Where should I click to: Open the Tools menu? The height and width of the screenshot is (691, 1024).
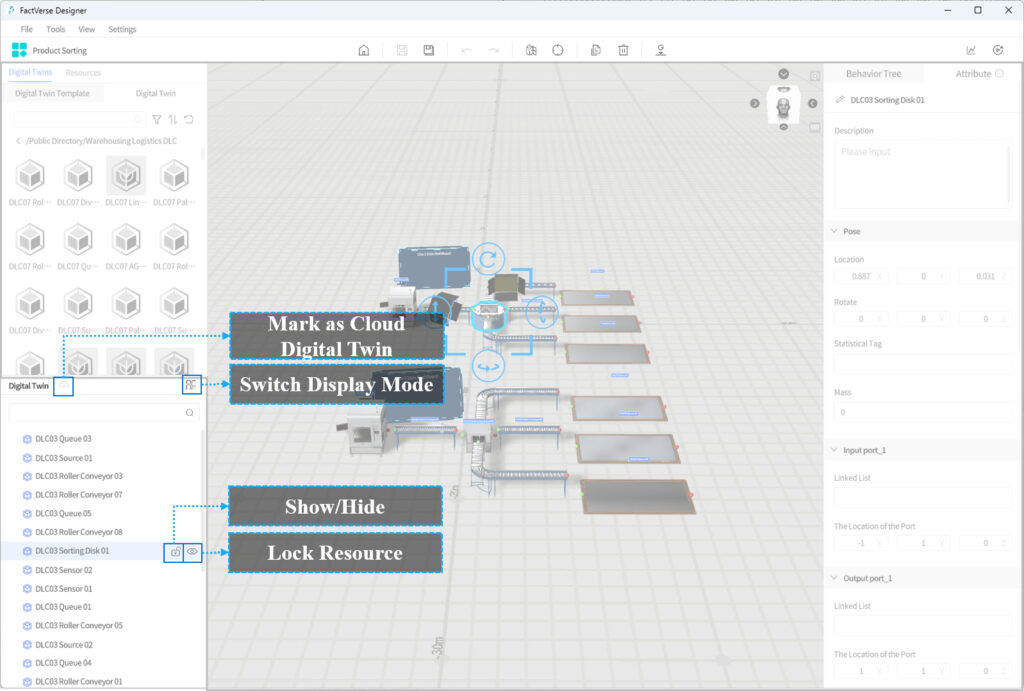56,29
